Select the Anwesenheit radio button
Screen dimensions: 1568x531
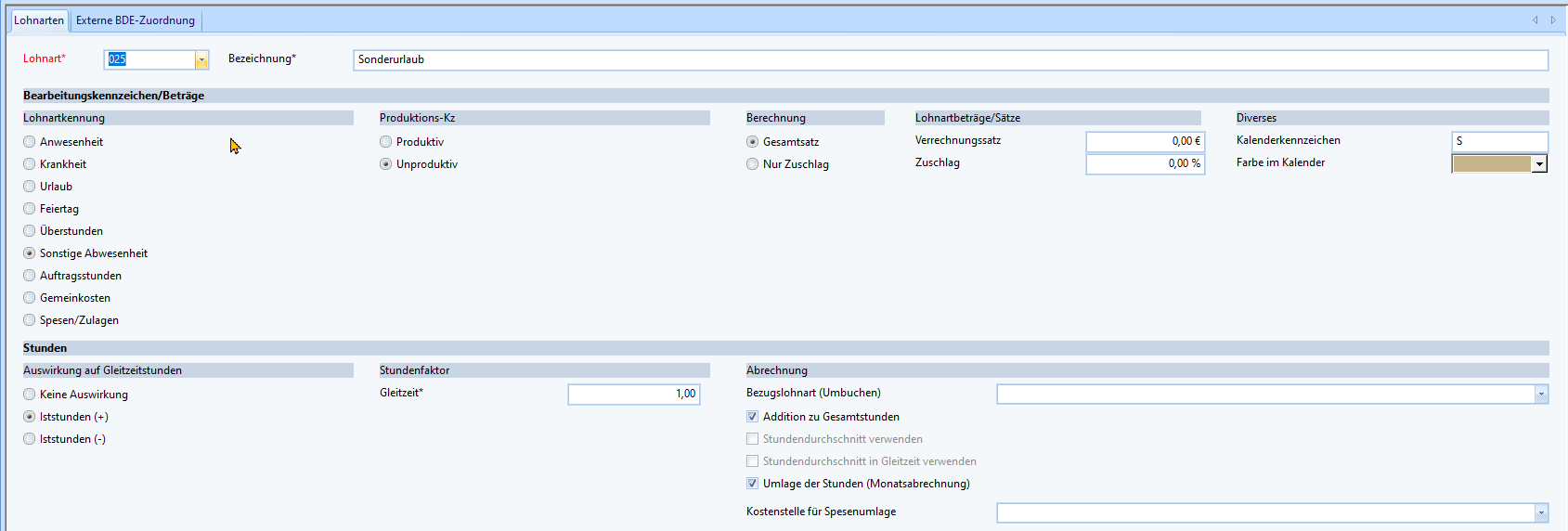pyautogui.click(x=30, y=142)
